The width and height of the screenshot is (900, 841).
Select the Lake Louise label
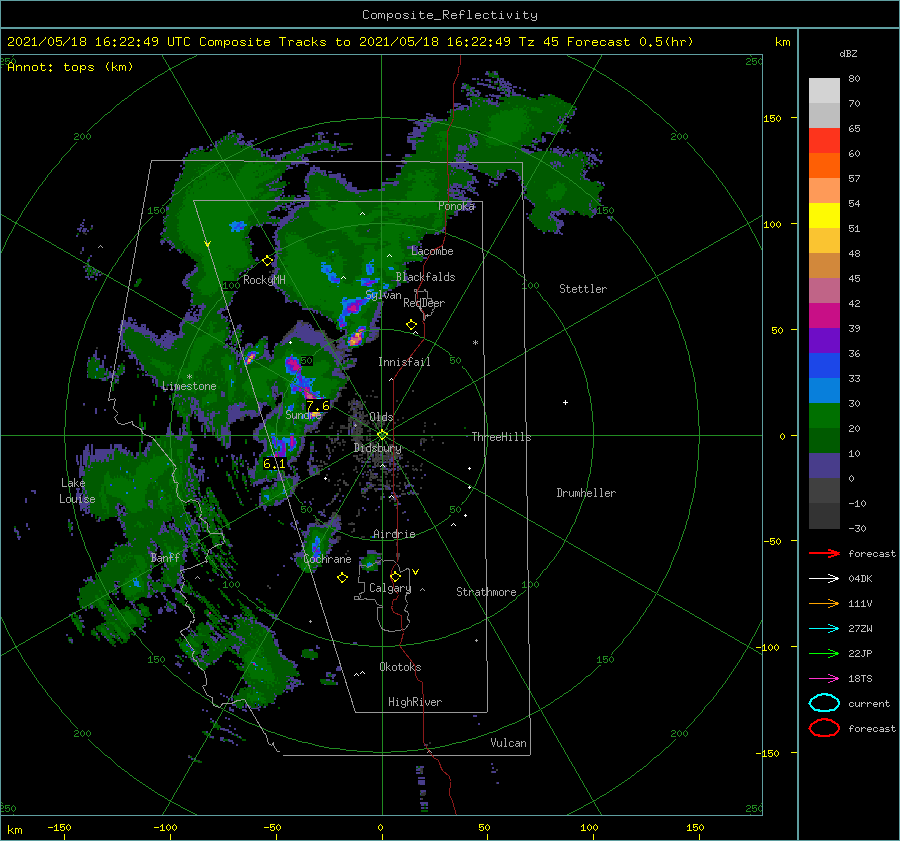(x=77, y=491)
